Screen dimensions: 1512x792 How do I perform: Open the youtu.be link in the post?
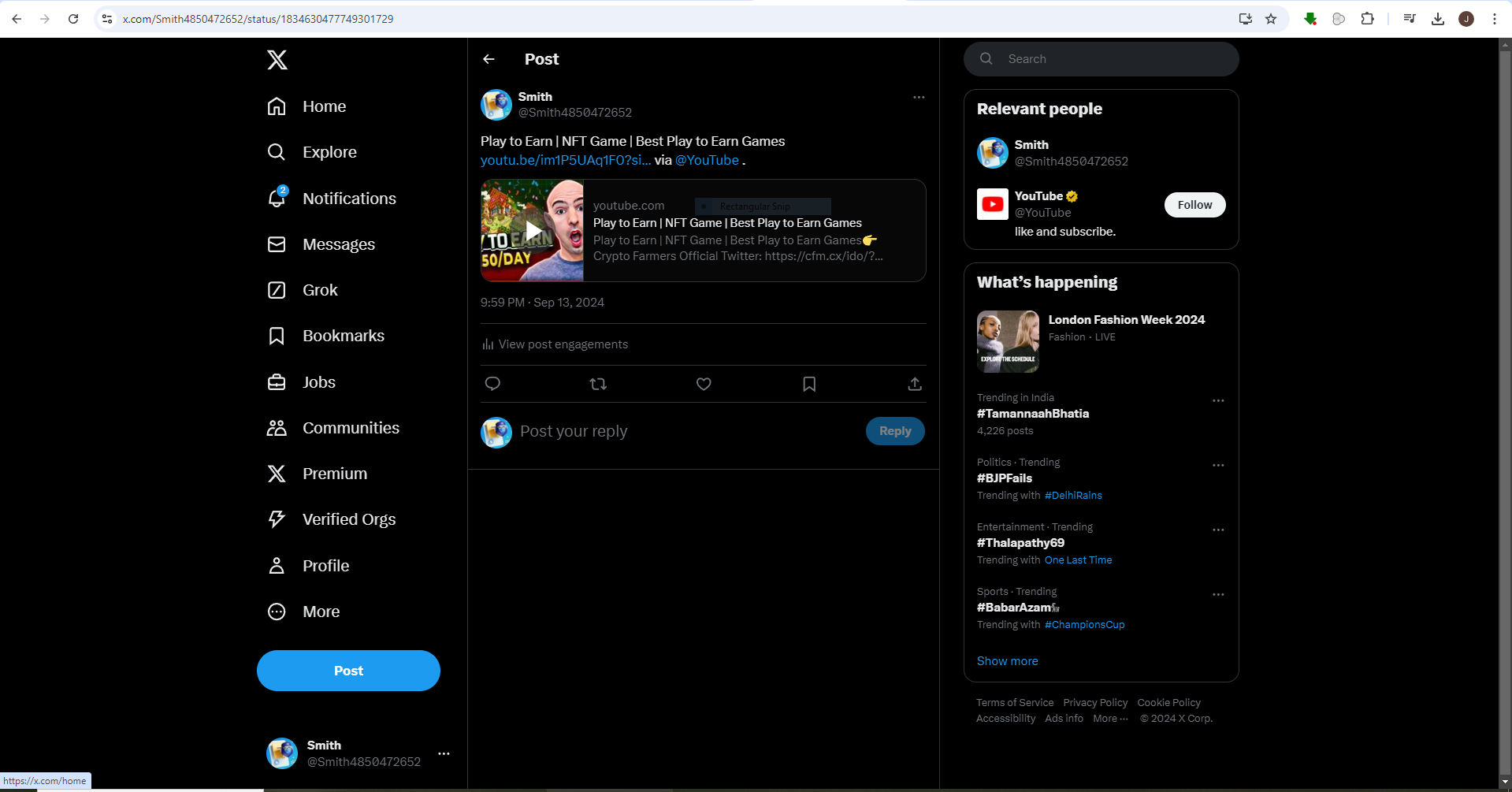click(x=566, y=160)
